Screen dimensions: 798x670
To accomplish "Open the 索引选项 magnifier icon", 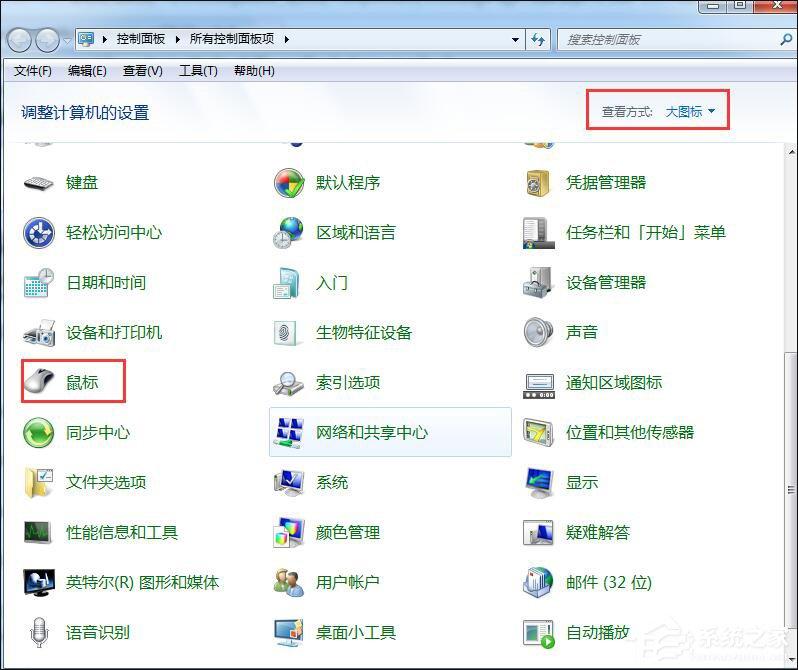I will 289,383.
